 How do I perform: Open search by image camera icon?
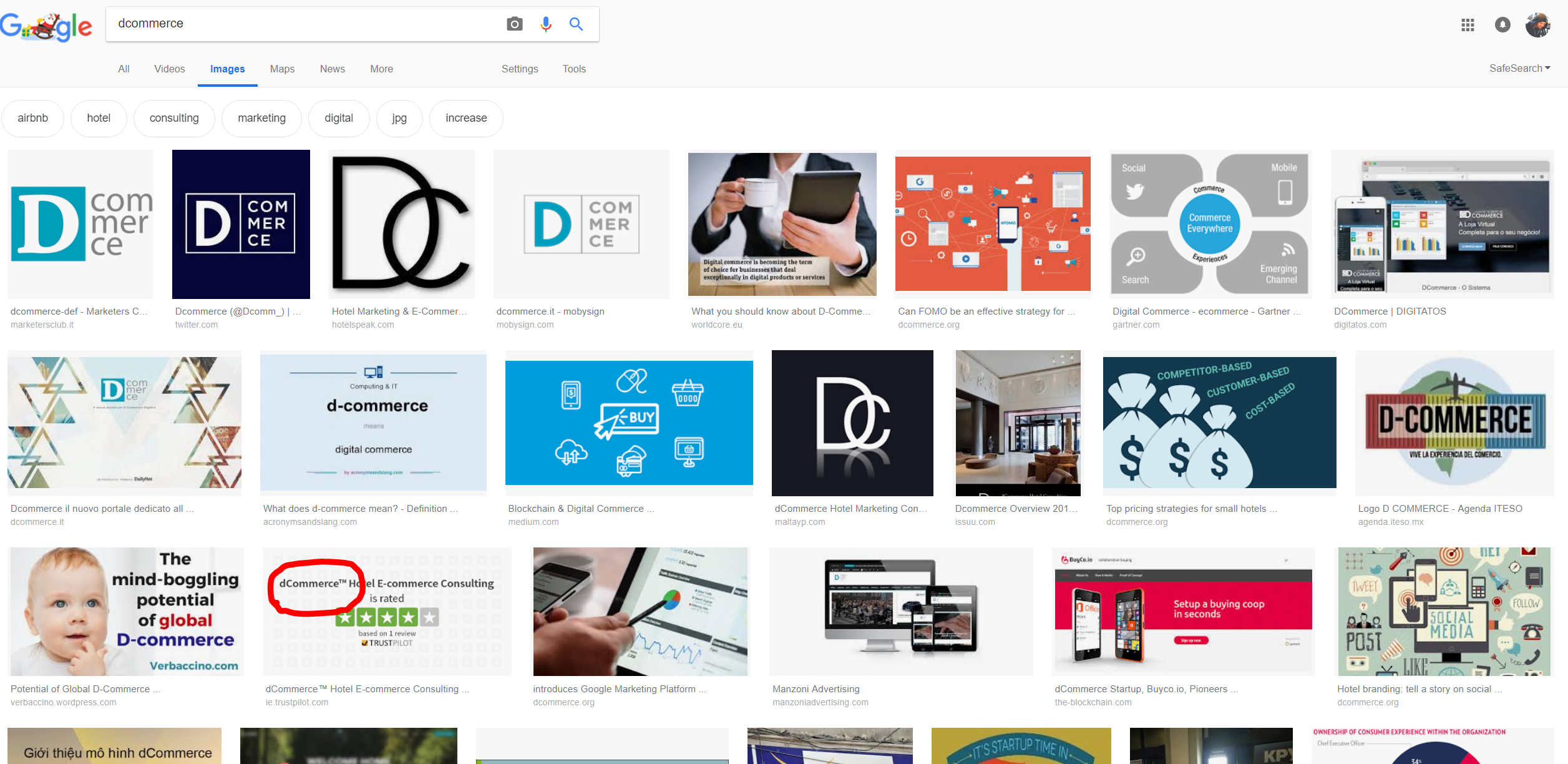[514, 24]
